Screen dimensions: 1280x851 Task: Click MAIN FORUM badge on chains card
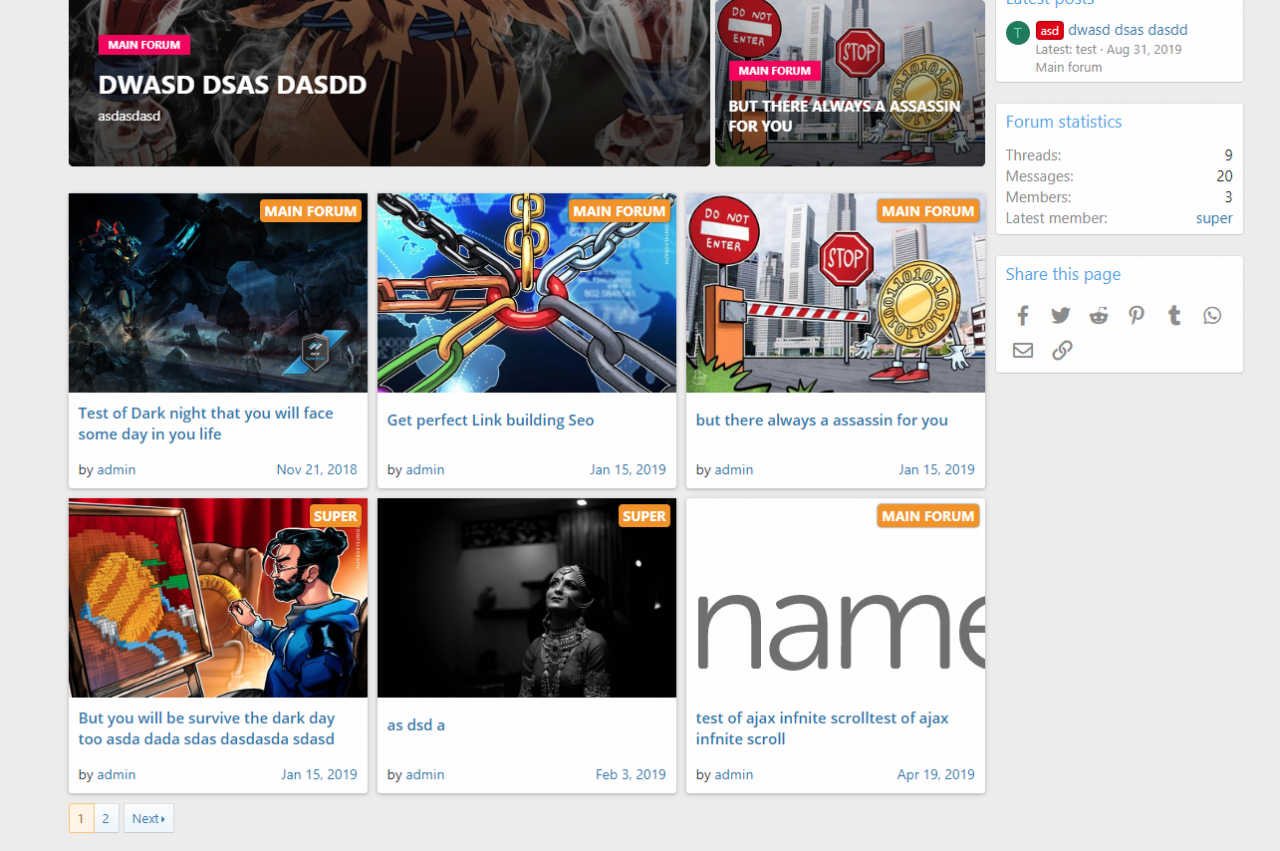(x=620, y=211)
